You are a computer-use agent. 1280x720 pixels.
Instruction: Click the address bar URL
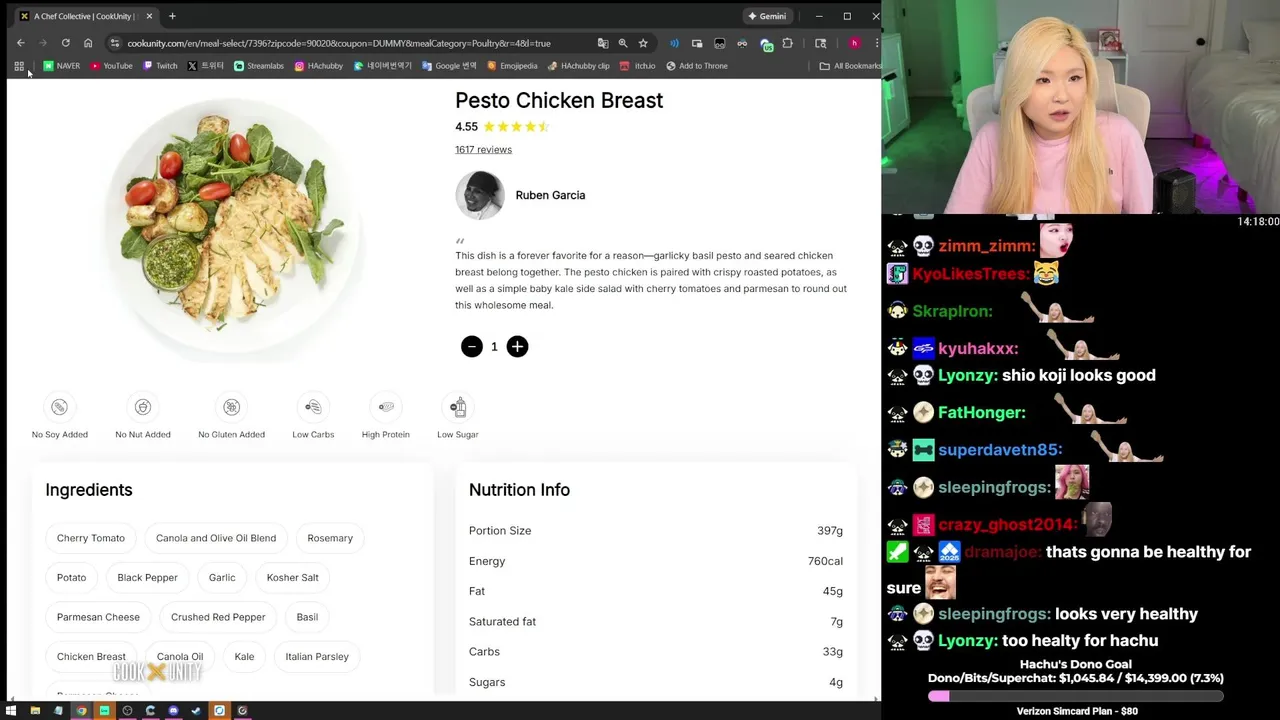[339, 43]
